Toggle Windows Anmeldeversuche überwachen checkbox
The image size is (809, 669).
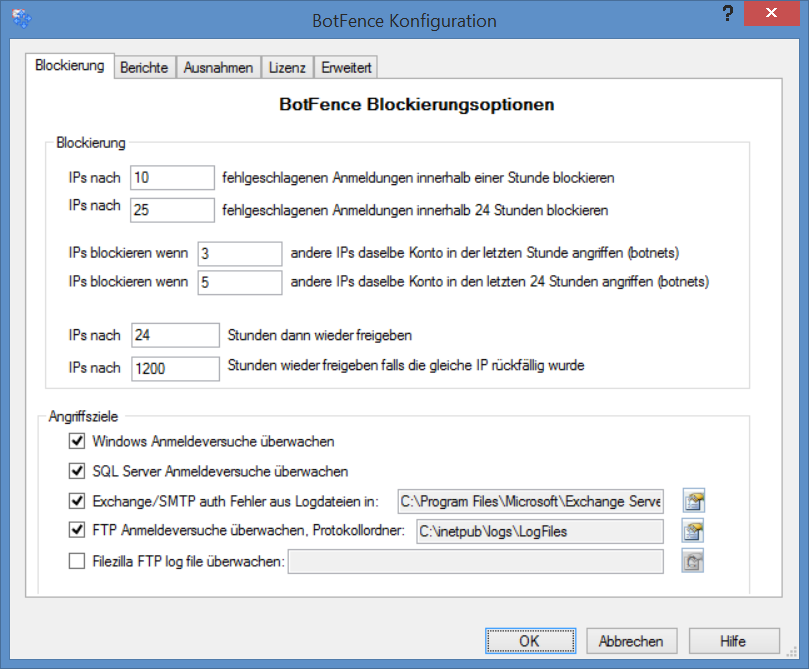77,441
